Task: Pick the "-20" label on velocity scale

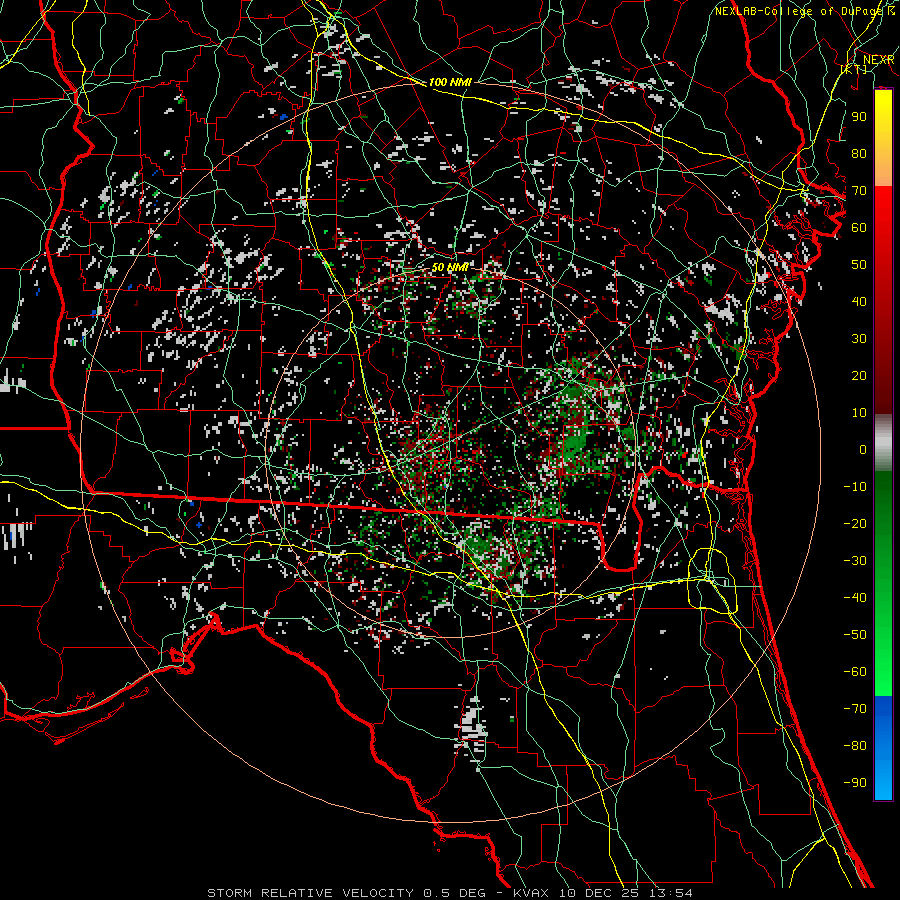Action: 855,523
